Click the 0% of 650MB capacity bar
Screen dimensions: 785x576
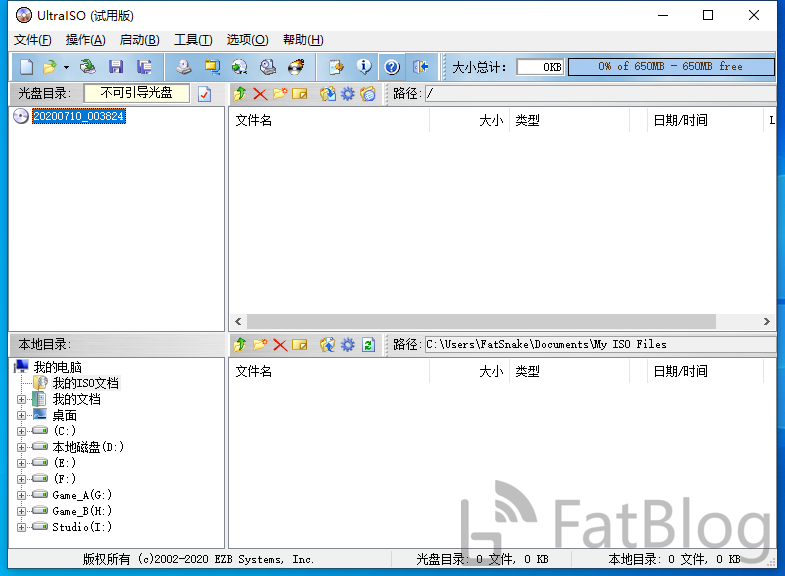point(671,67)
